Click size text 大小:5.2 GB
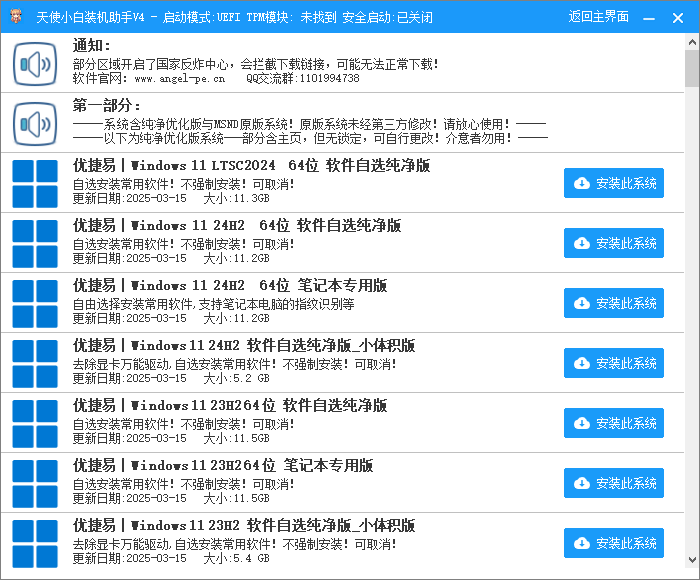 (x=237, y=378)
